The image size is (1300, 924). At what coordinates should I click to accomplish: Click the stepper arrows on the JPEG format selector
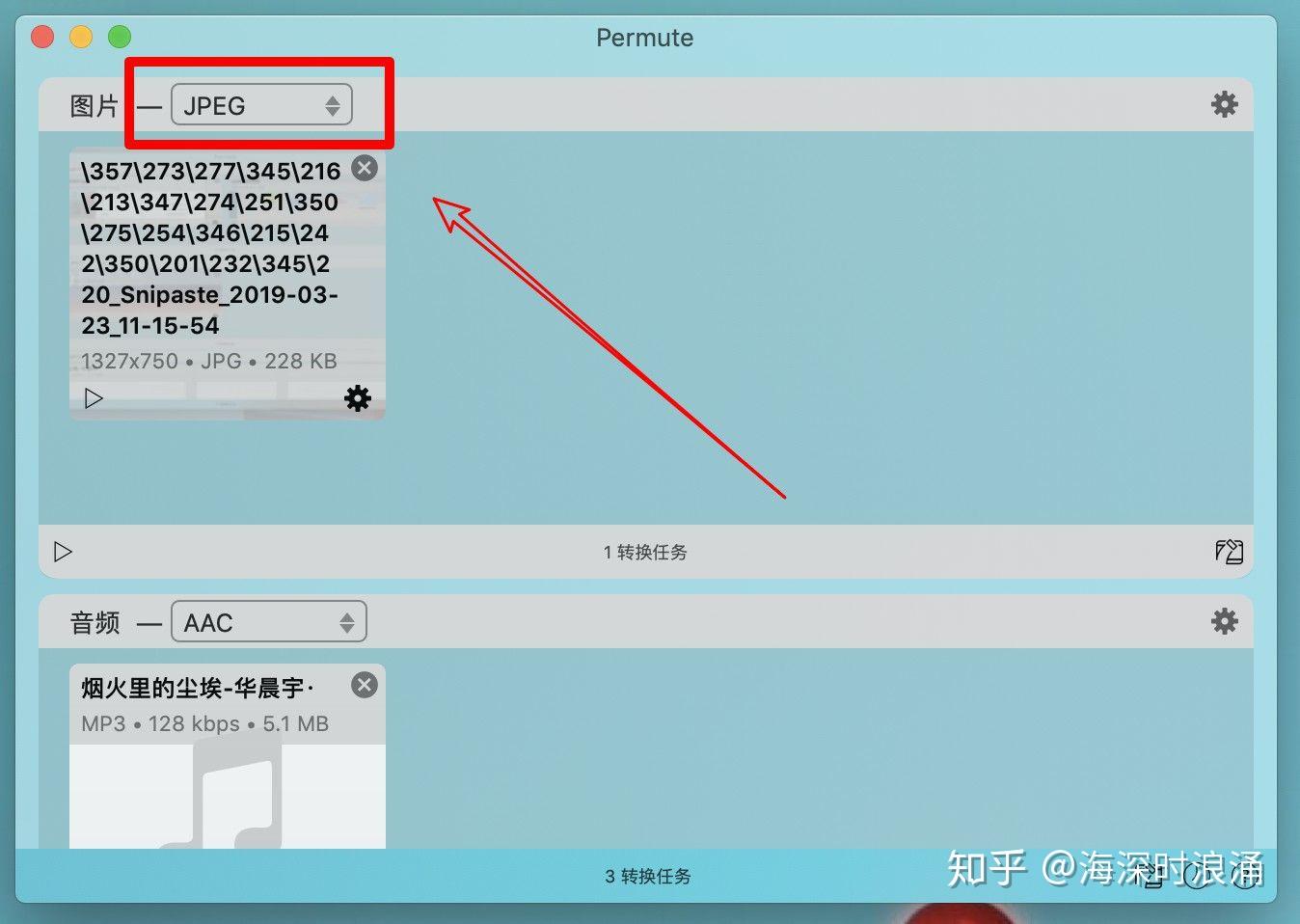[x=332, y=104]
